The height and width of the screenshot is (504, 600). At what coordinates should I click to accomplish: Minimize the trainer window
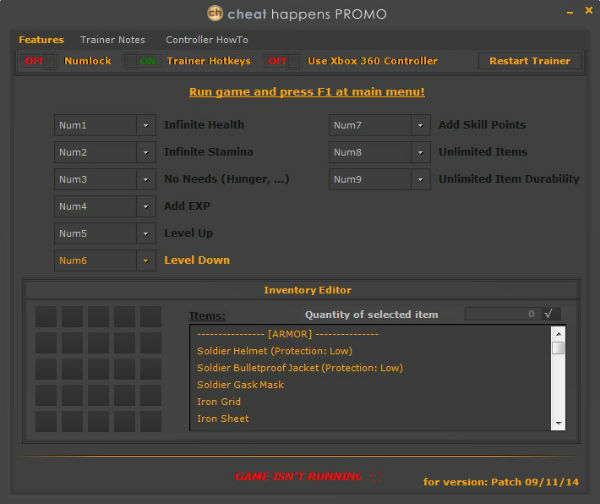point(570,13)
